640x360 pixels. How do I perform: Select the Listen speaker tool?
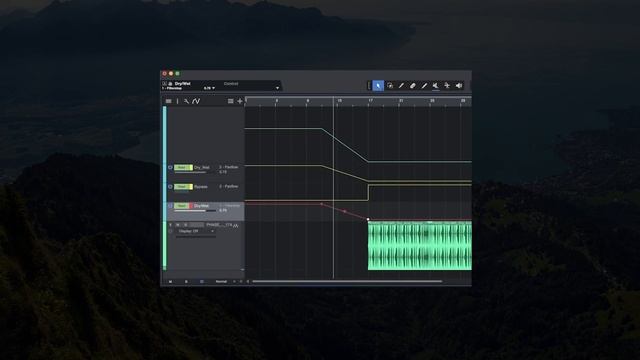(x=459, y=86)
